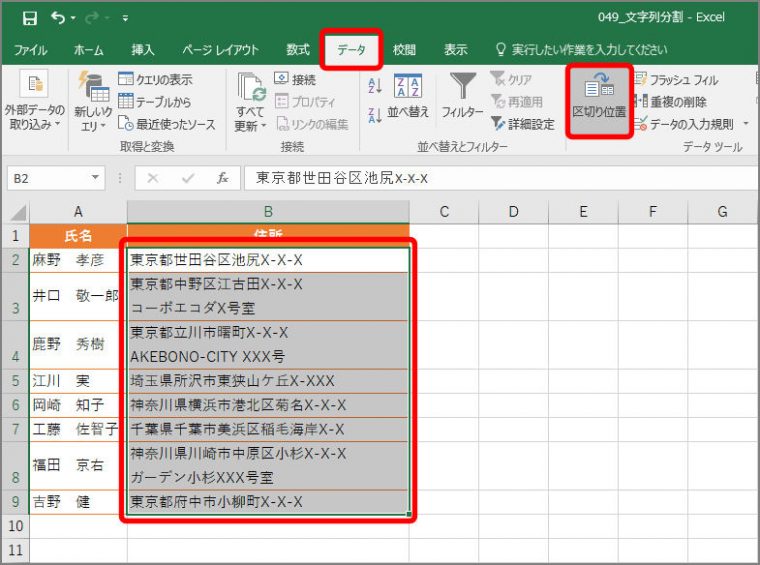Open the Customize Quick Access Toolbar dropdown

(x=125, y=18)
